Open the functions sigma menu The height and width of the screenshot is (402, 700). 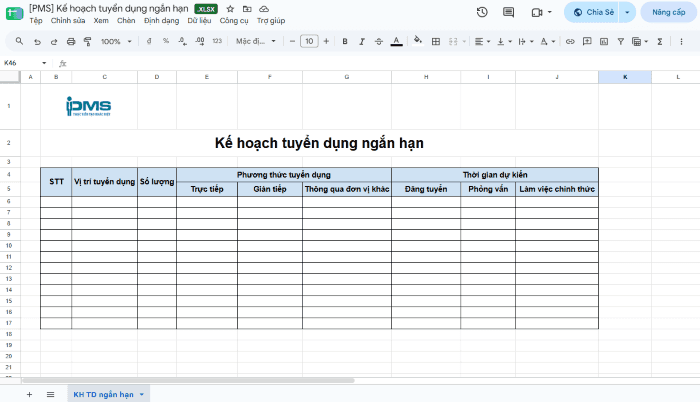[660, 42]
